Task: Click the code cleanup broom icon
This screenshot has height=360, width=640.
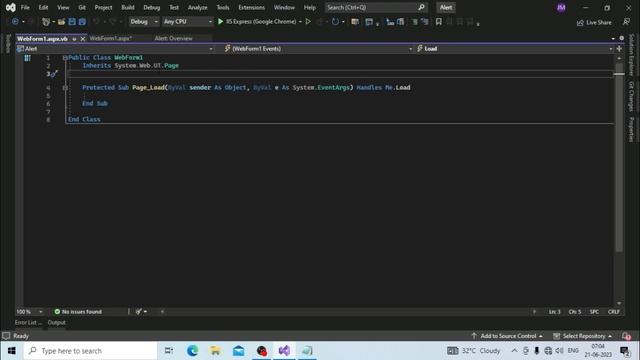Action: (x=139, y=311)
